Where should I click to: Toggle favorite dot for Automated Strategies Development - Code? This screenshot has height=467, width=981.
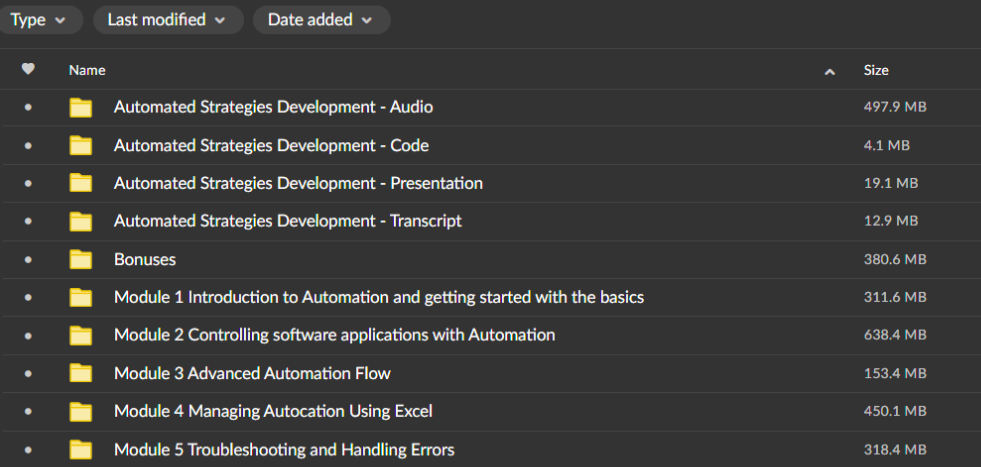pos(28,146)
